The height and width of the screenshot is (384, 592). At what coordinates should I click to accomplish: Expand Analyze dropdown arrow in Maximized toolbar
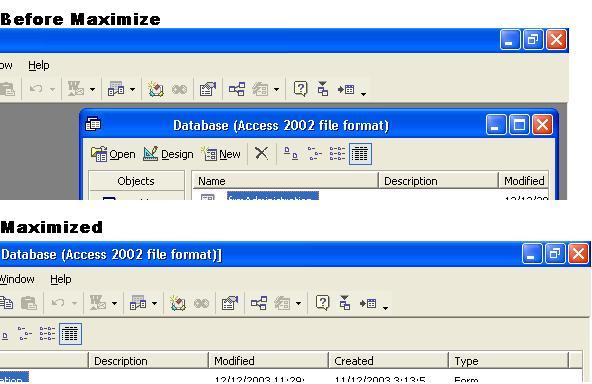pos(154,303)
